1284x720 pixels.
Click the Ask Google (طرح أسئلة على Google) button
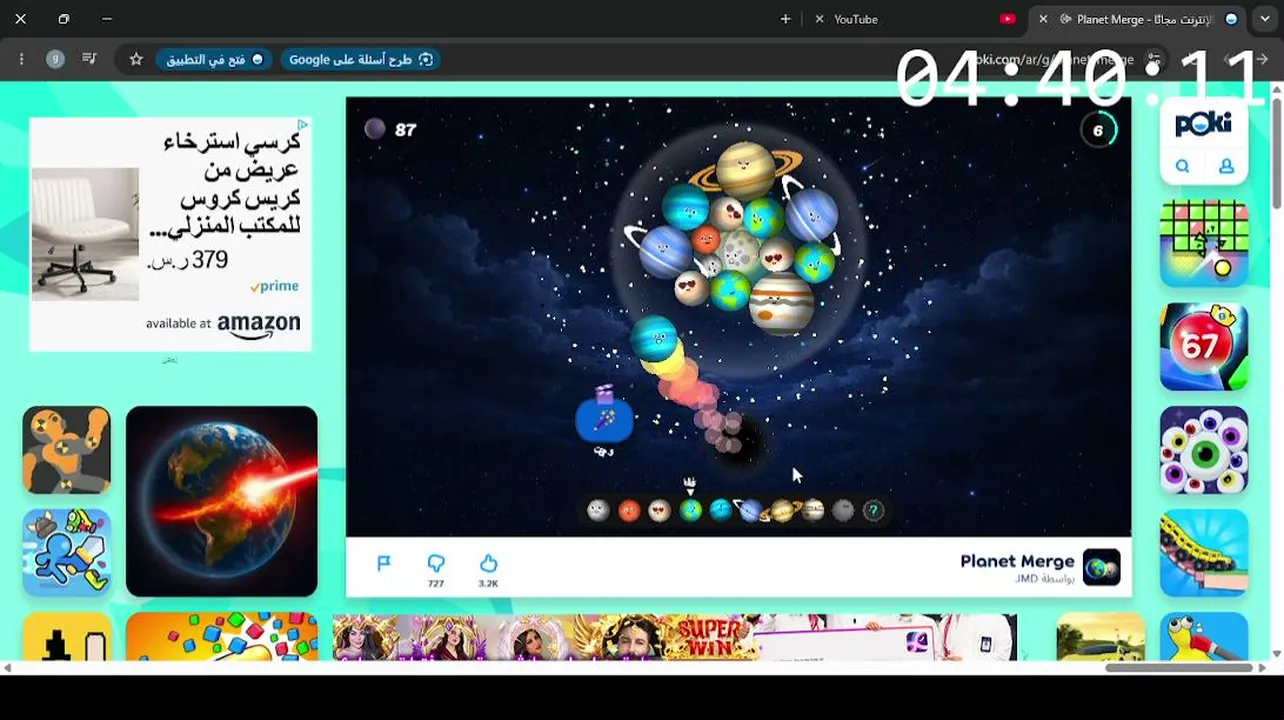[361, 59]
